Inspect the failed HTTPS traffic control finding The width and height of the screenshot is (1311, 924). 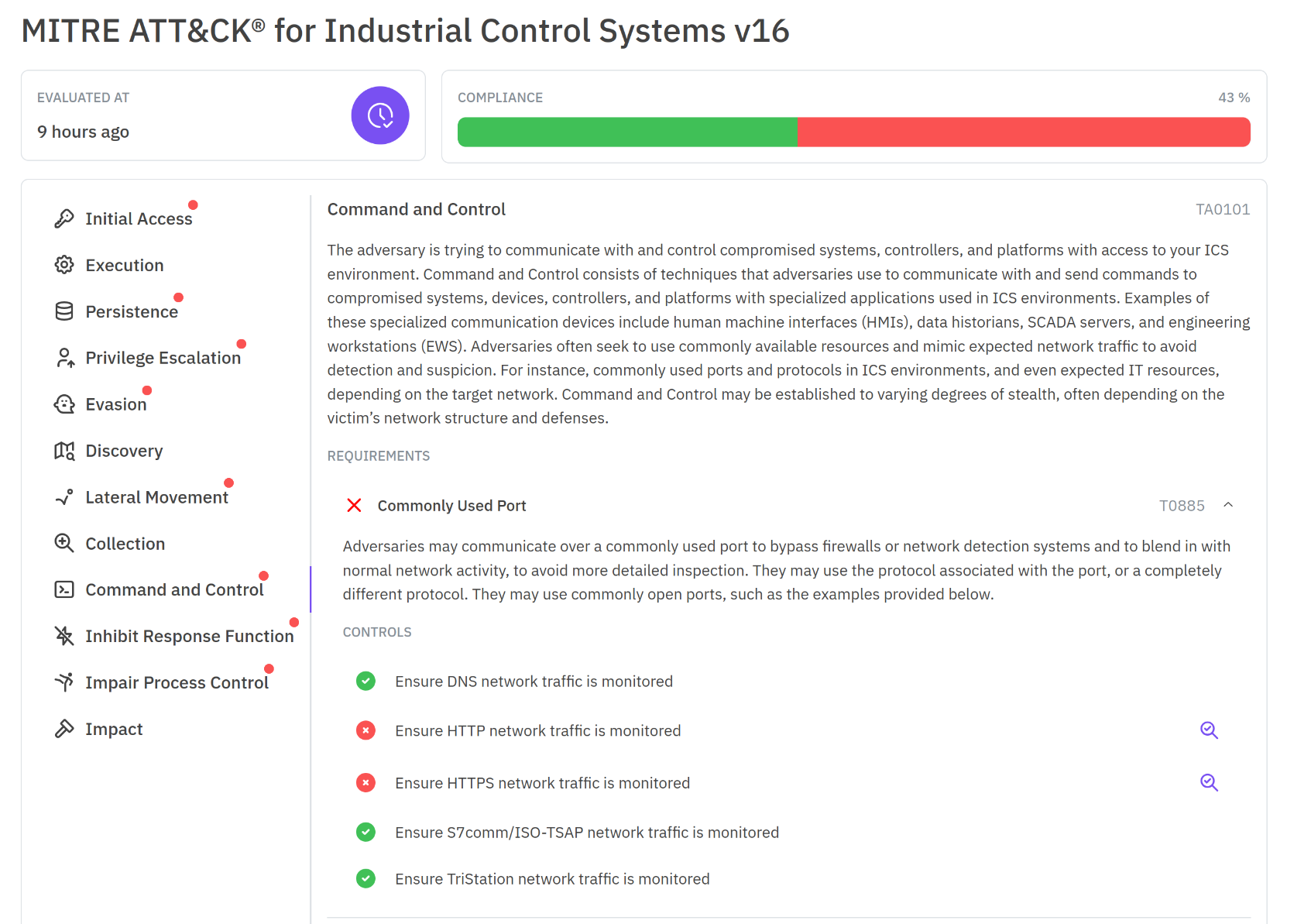click(x=1209, y=782)
